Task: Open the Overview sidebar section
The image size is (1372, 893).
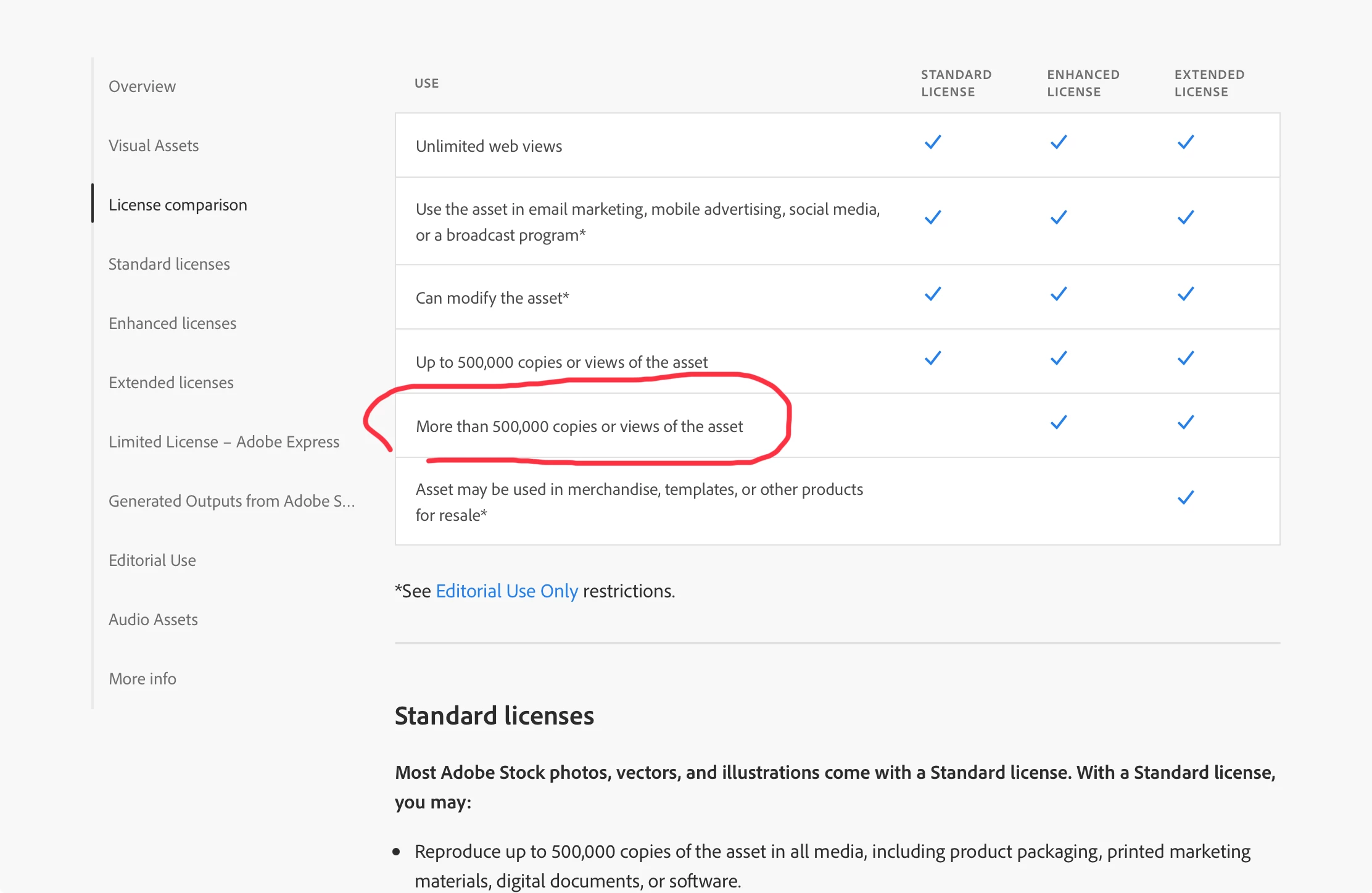Action: tap(142, 86)
